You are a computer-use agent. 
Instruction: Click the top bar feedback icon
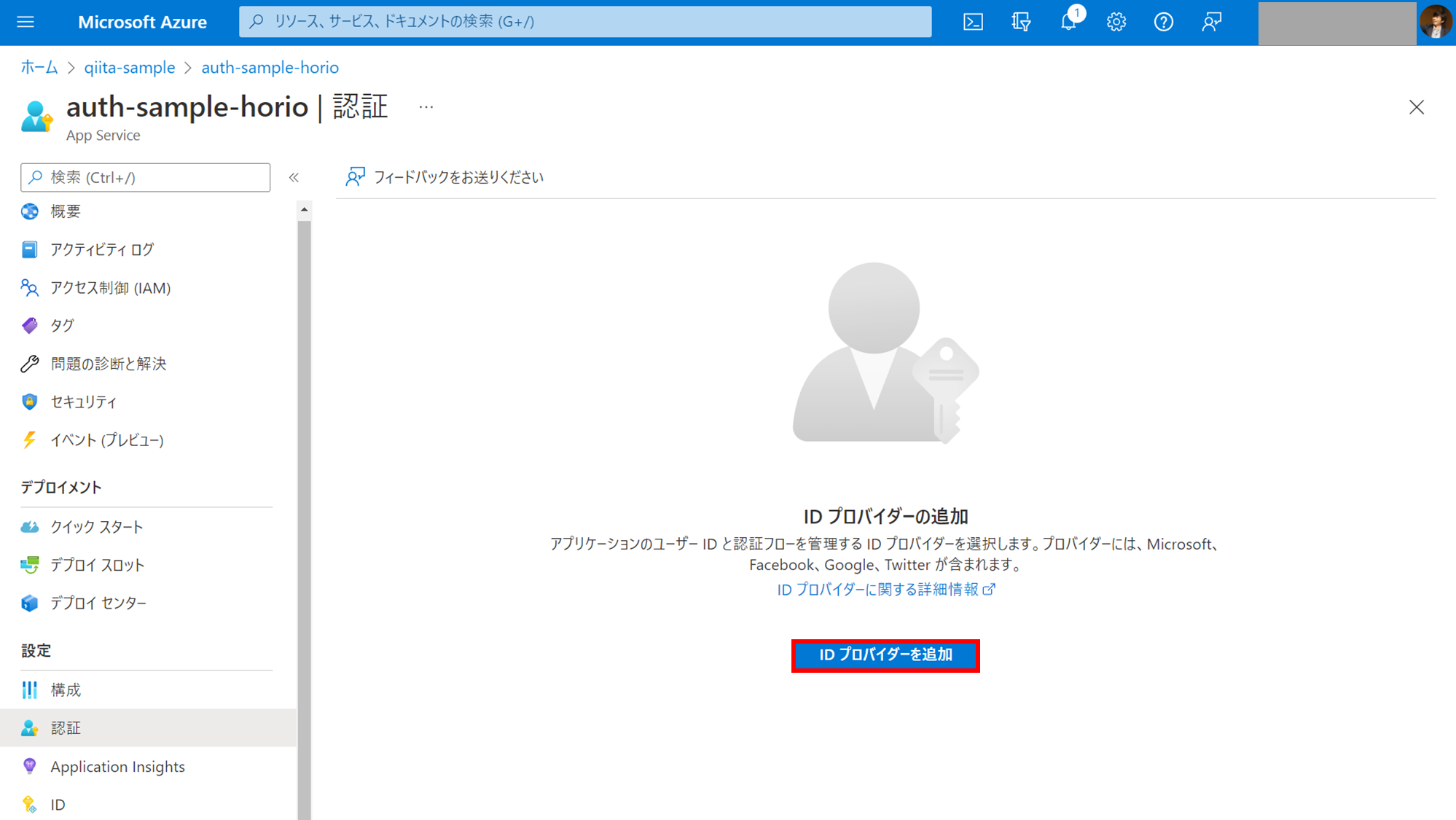(1211, 22)
